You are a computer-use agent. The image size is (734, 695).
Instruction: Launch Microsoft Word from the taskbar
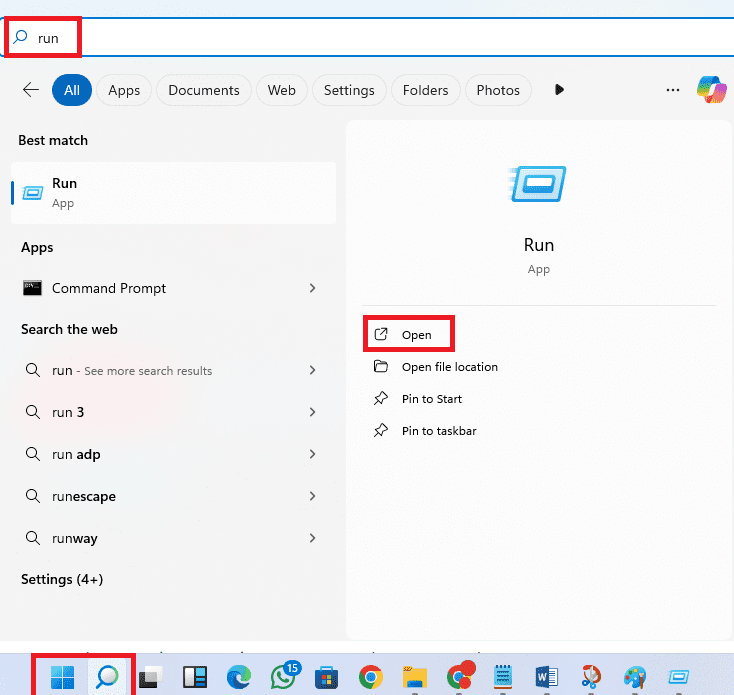pos(547,677)
